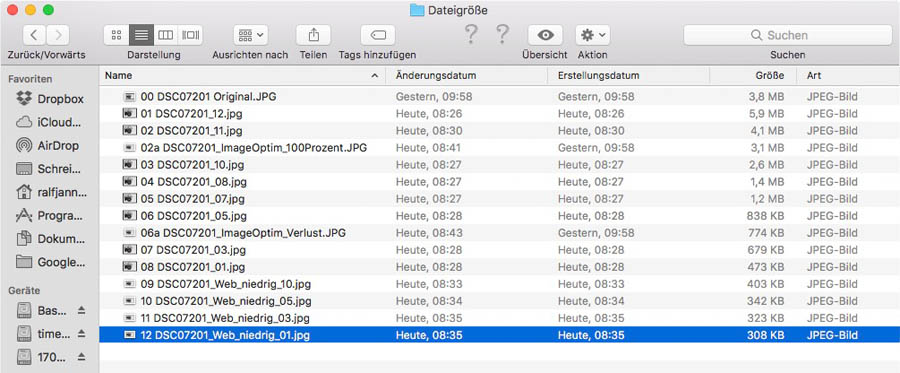Image resolution: width=900 pixels, height=373 pixels.
Task: Open iCloud in the sidebar
Action: coord(49,122)
